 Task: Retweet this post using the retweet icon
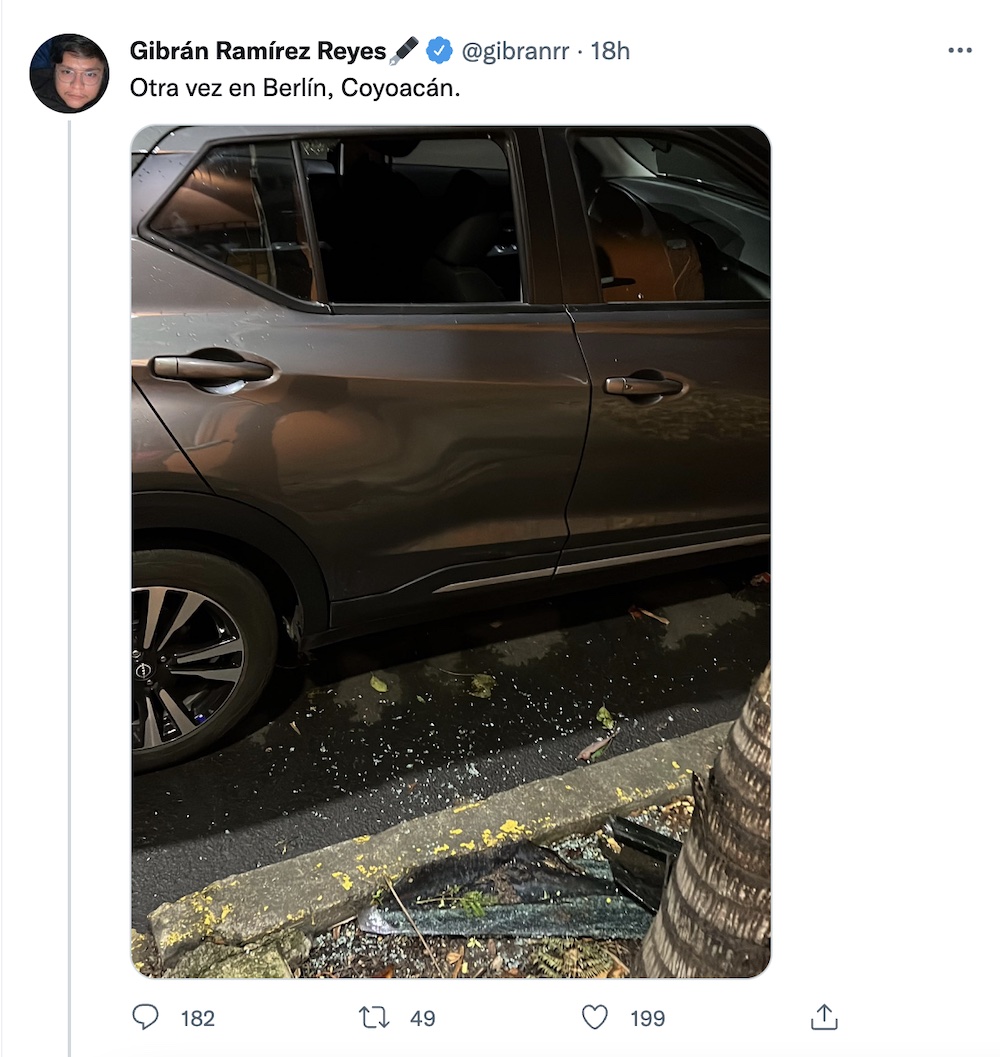pos(374,1018)
